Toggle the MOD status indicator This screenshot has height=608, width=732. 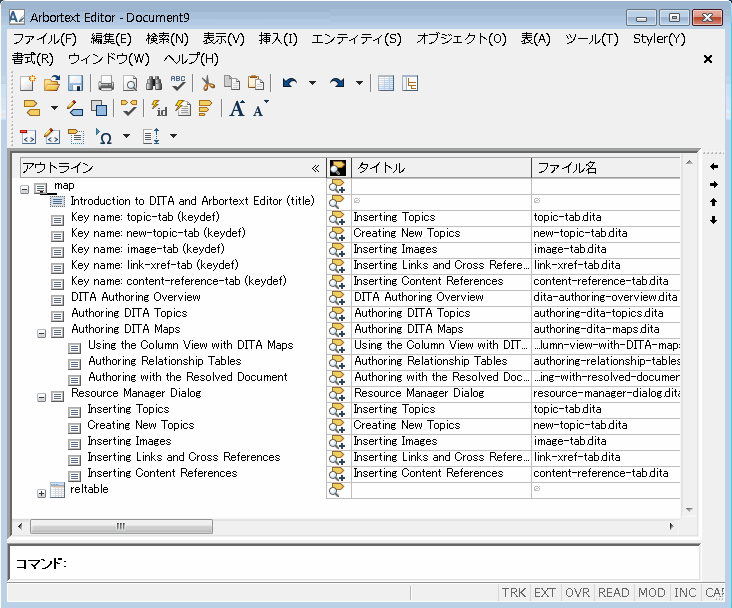point(652,593)
